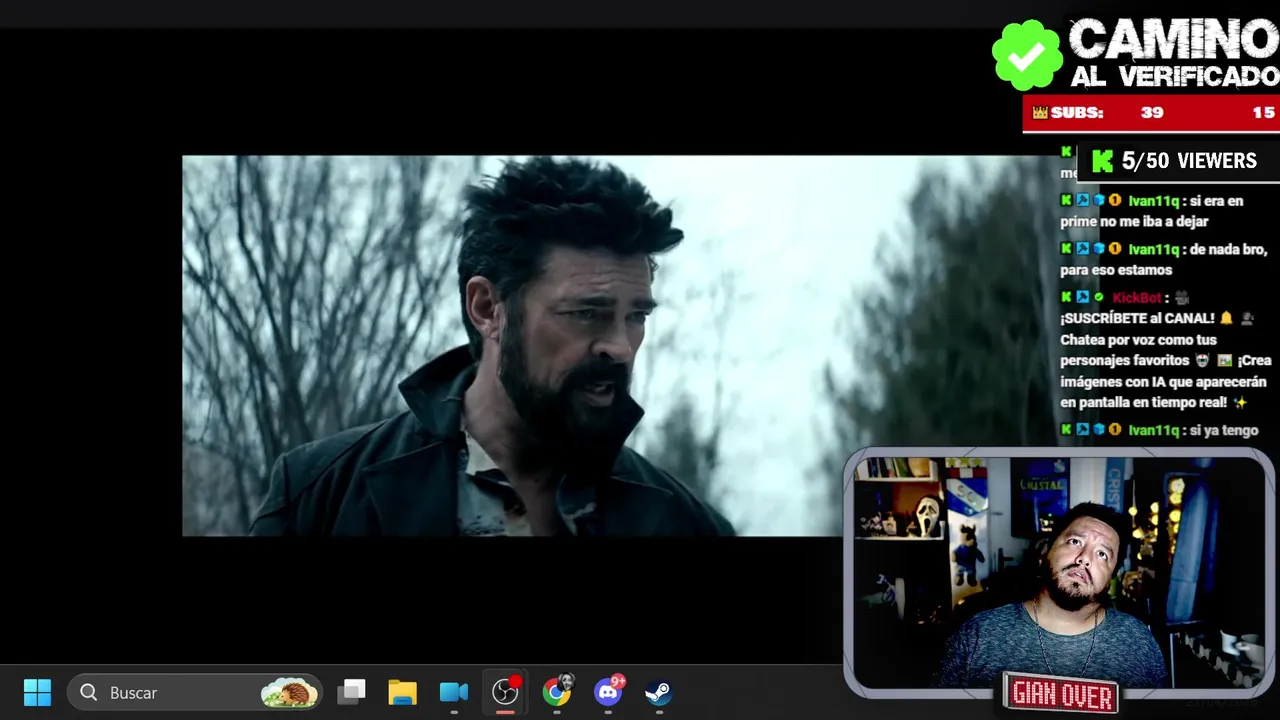This screenshot has height=720, width=1280.
Task: Click the Buscar search box in taskbar
Action: point(195,692)
